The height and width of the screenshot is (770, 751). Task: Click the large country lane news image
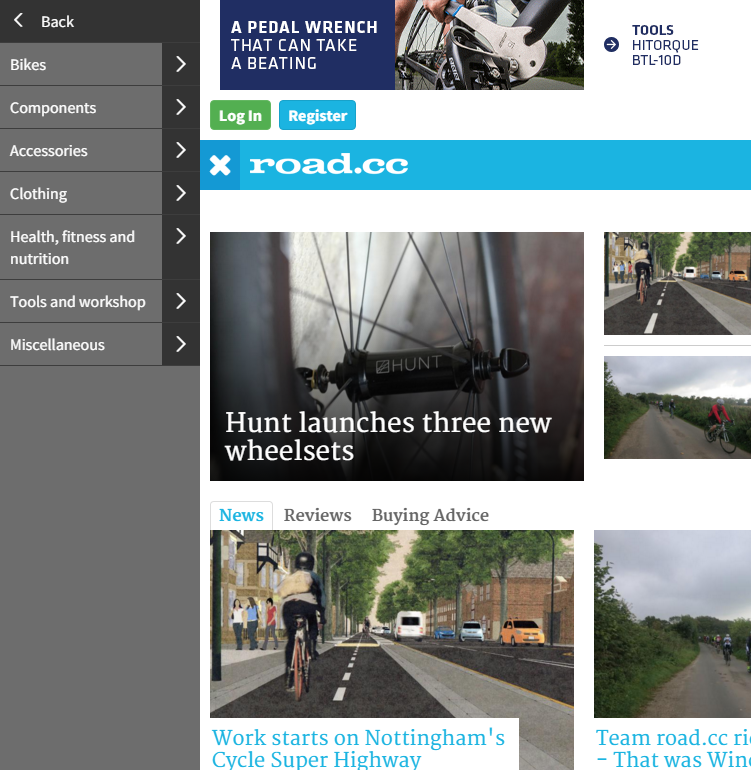672,624
